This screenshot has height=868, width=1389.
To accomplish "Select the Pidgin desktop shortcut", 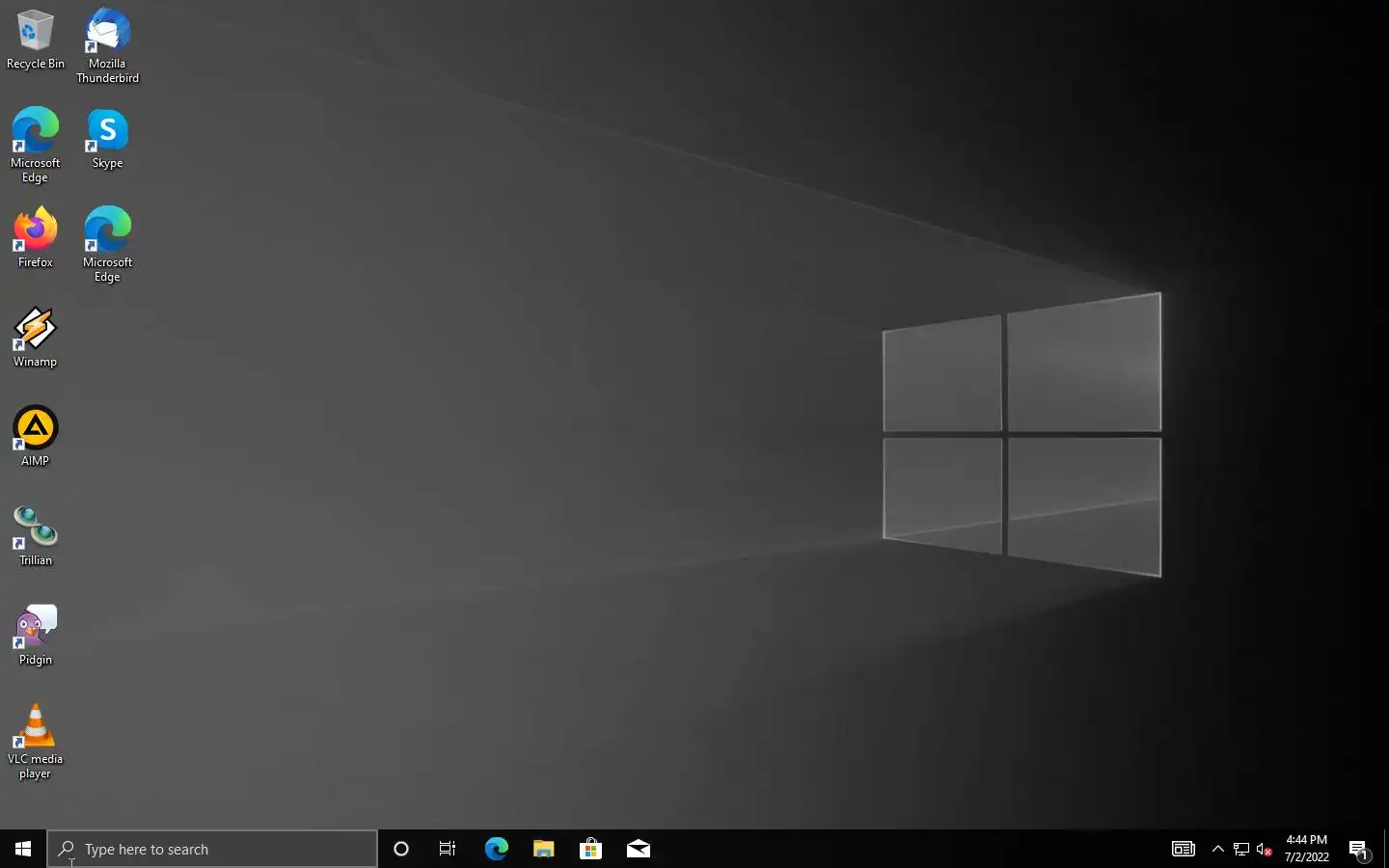I will tap(36, 635).
